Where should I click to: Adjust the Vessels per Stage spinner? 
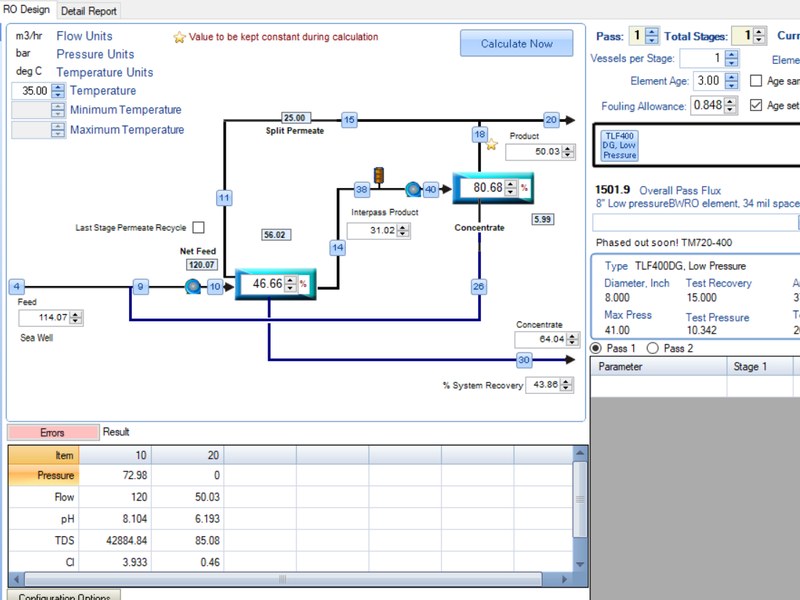click(731, 58)
